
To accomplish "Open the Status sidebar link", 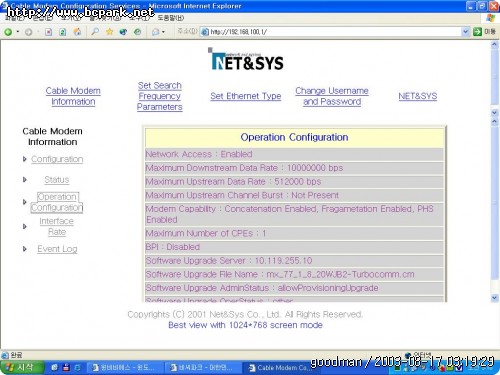I will click(57, 180).
